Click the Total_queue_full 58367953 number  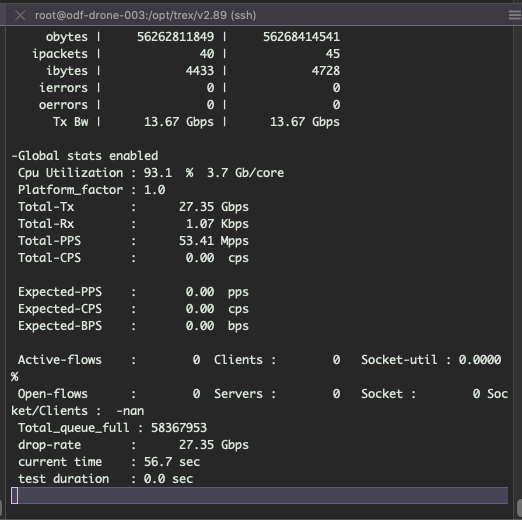(x=179, y=428)
